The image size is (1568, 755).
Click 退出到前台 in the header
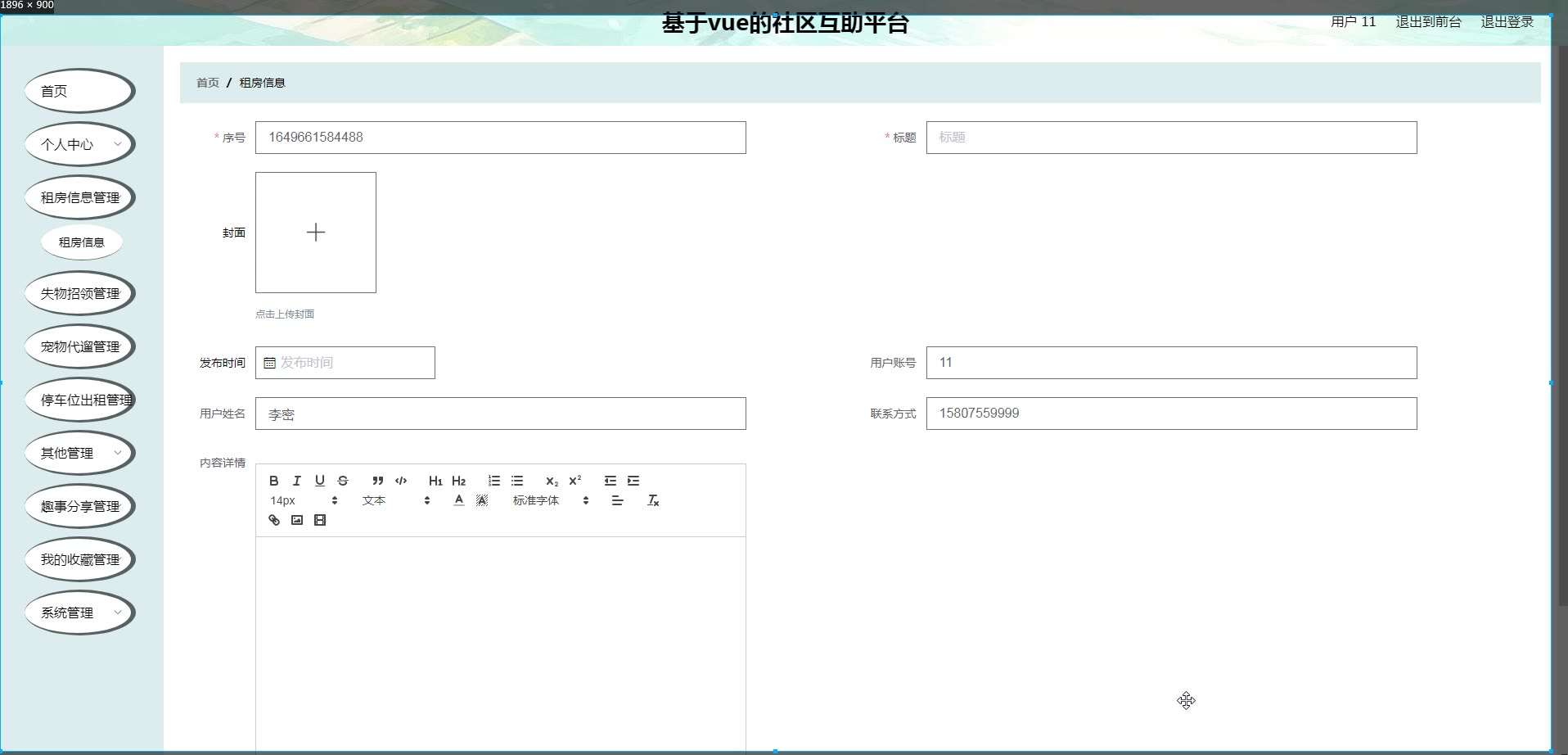1428,22
